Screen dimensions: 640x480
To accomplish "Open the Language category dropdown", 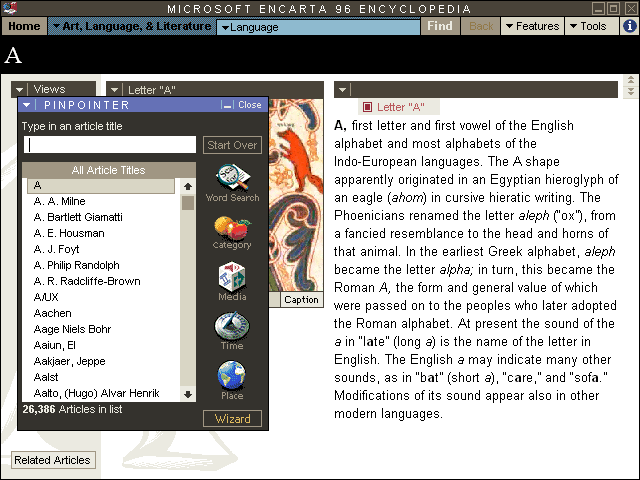I will [318, 27].
